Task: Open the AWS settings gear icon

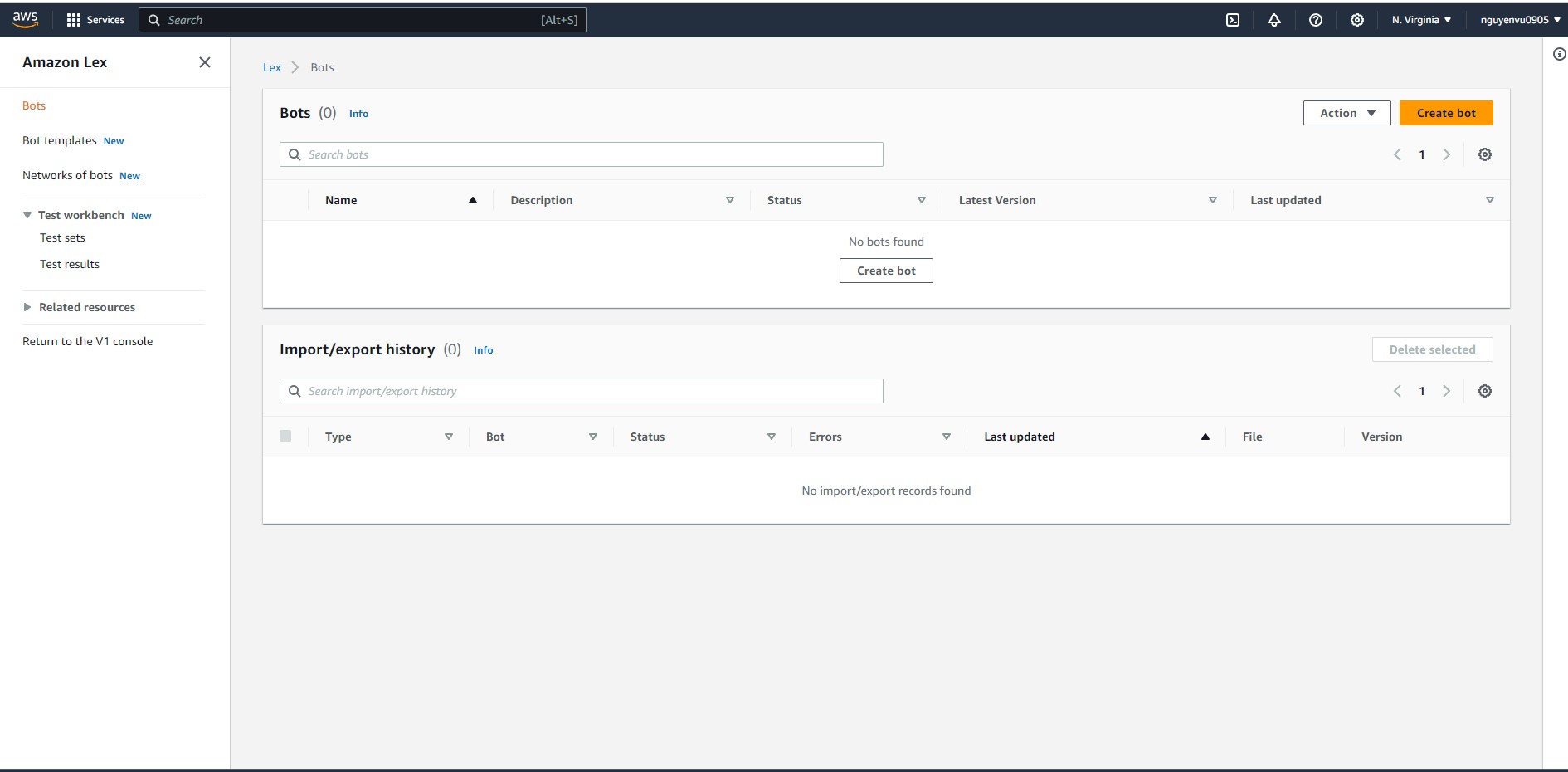Action: (1357, 19)
